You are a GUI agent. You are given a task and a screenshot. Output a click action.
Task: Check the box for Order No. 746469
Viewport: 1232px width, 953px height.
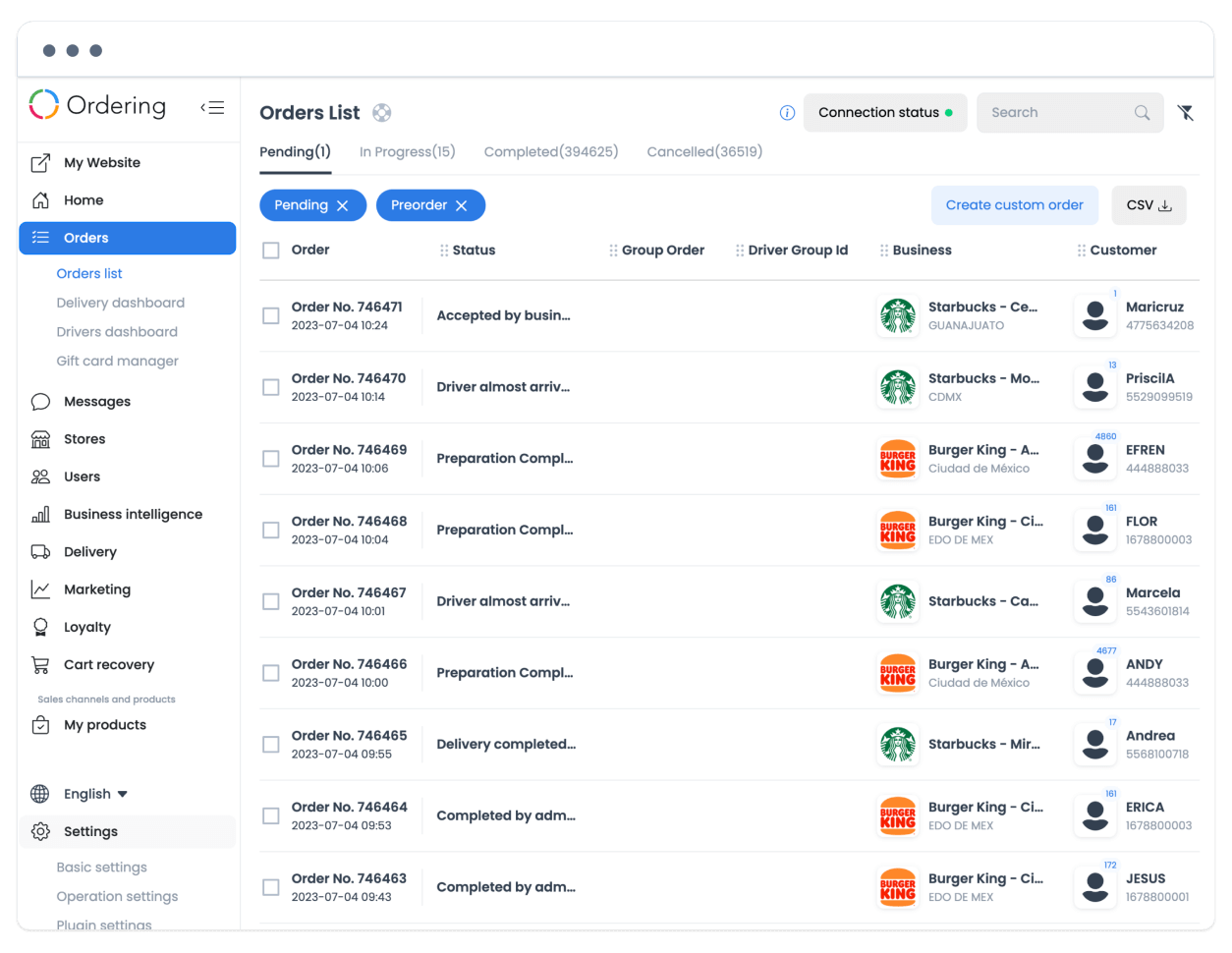(271, 459)
